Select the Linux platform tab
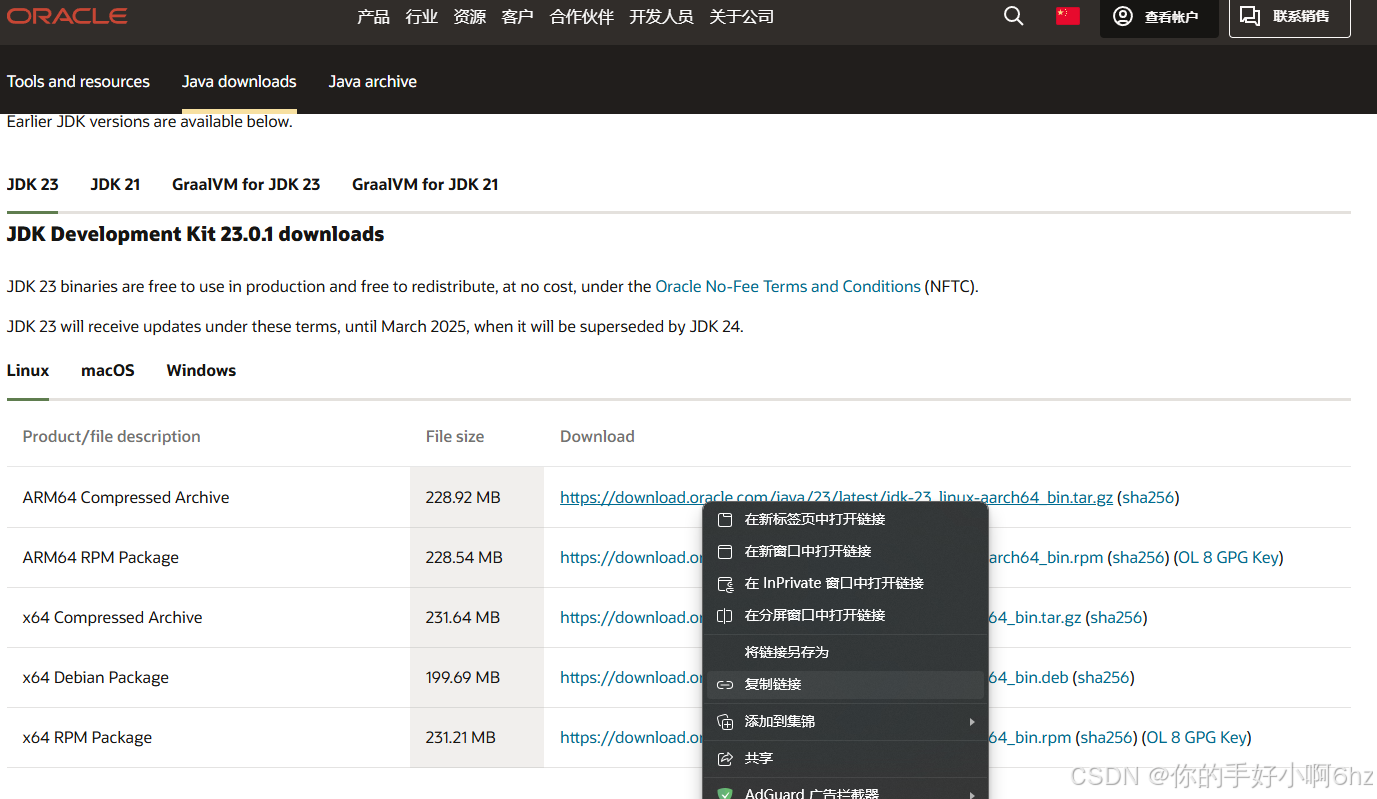Screen dimensions: 1377x799 pos(28,370)
